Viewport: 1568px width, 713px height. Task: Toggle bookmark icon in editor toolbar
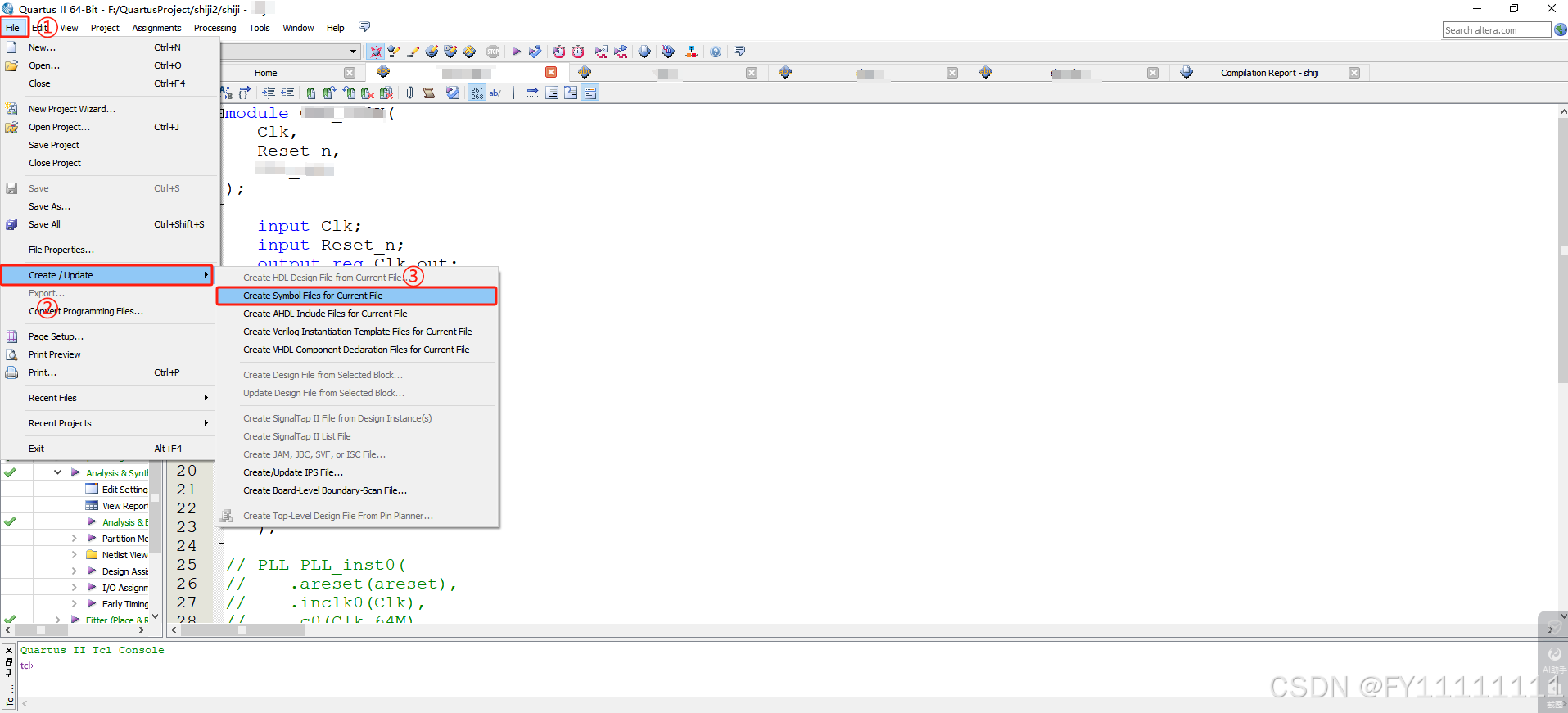pos(311,93)
